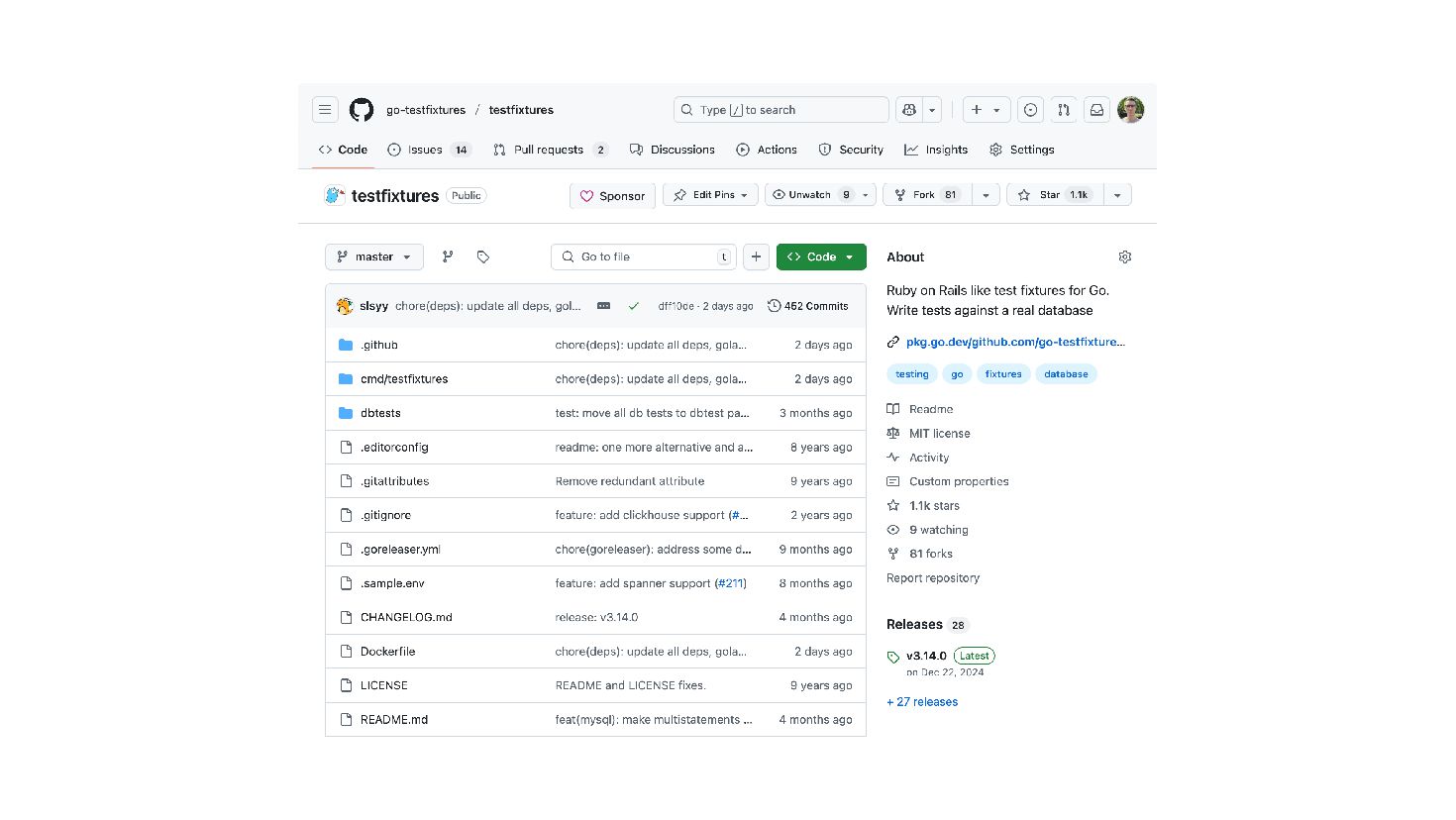Star the testfixtures repository
The width and height of the screenshot is (1456, 820).
point(1053,195)
